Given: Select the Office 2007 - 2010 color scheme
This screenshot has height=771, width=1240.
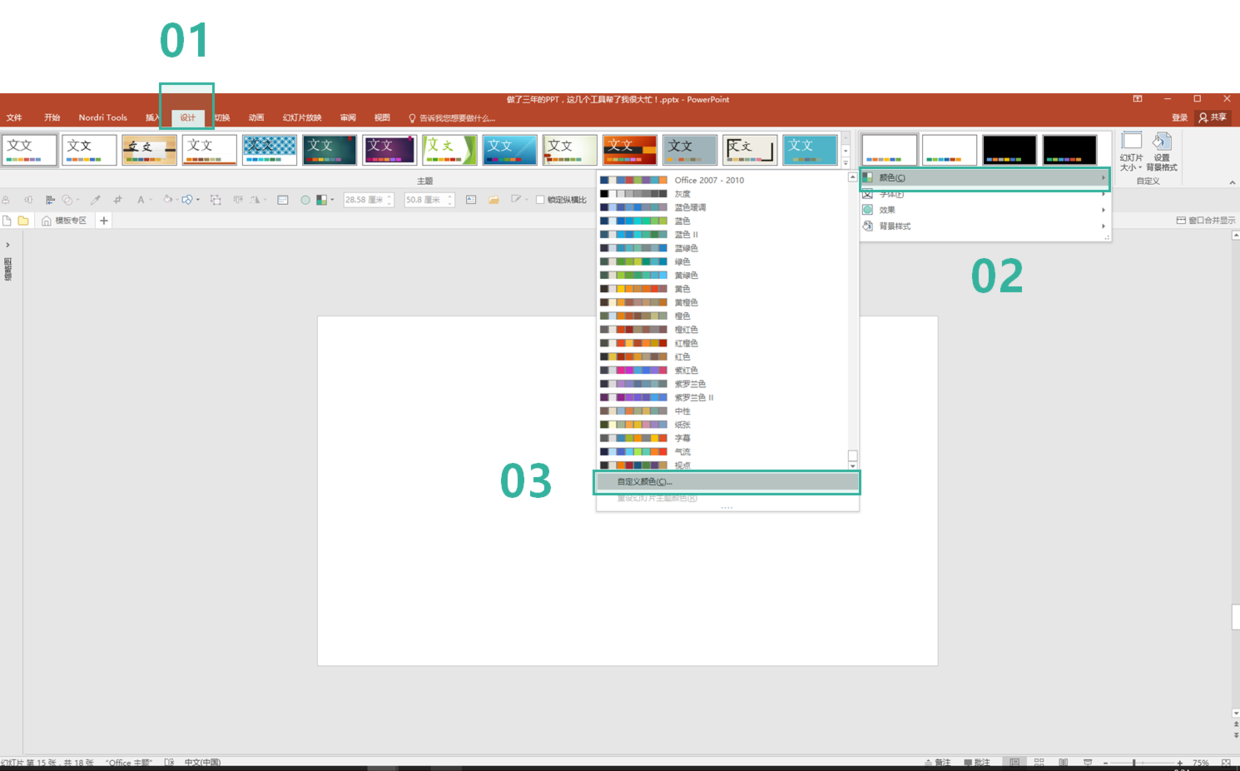Looking at the screenshot, I should click(722, 180).
